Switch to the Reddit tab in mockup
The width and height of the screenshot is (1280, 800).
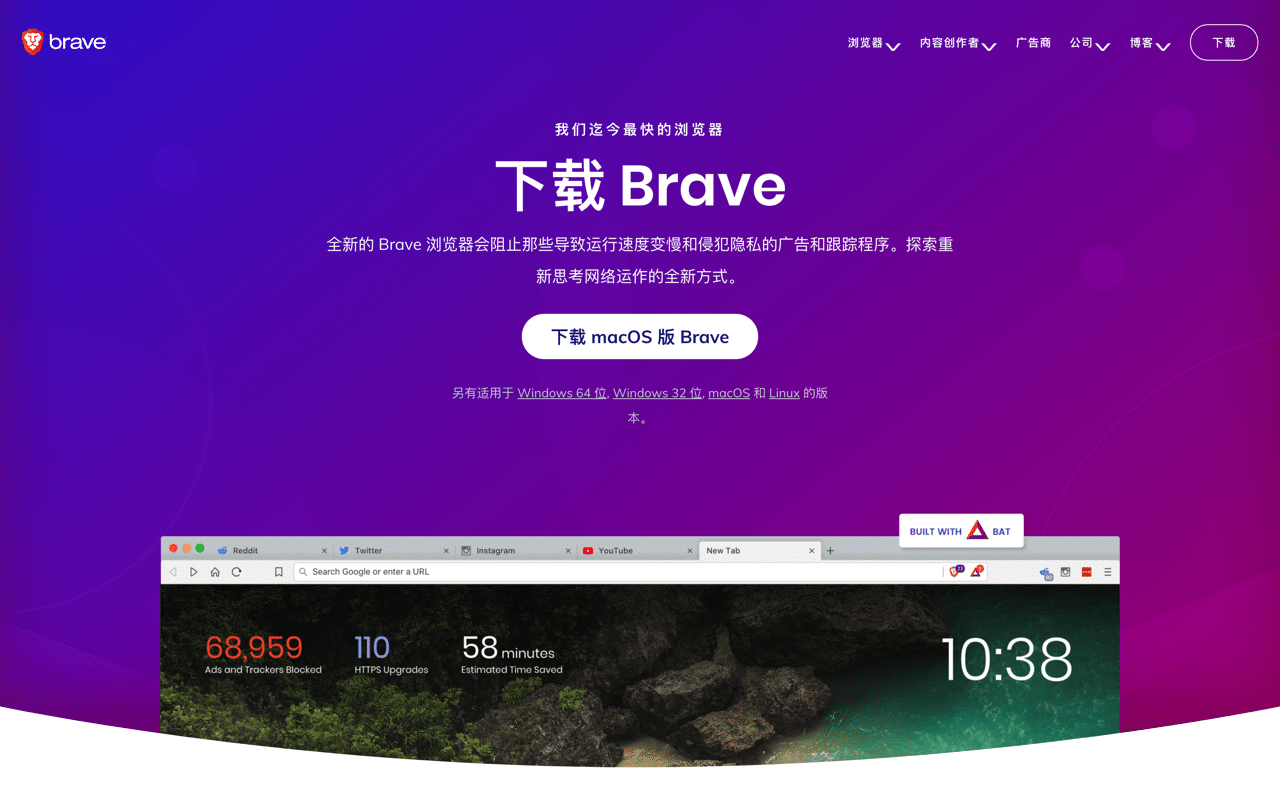click(x=272, y=550)
